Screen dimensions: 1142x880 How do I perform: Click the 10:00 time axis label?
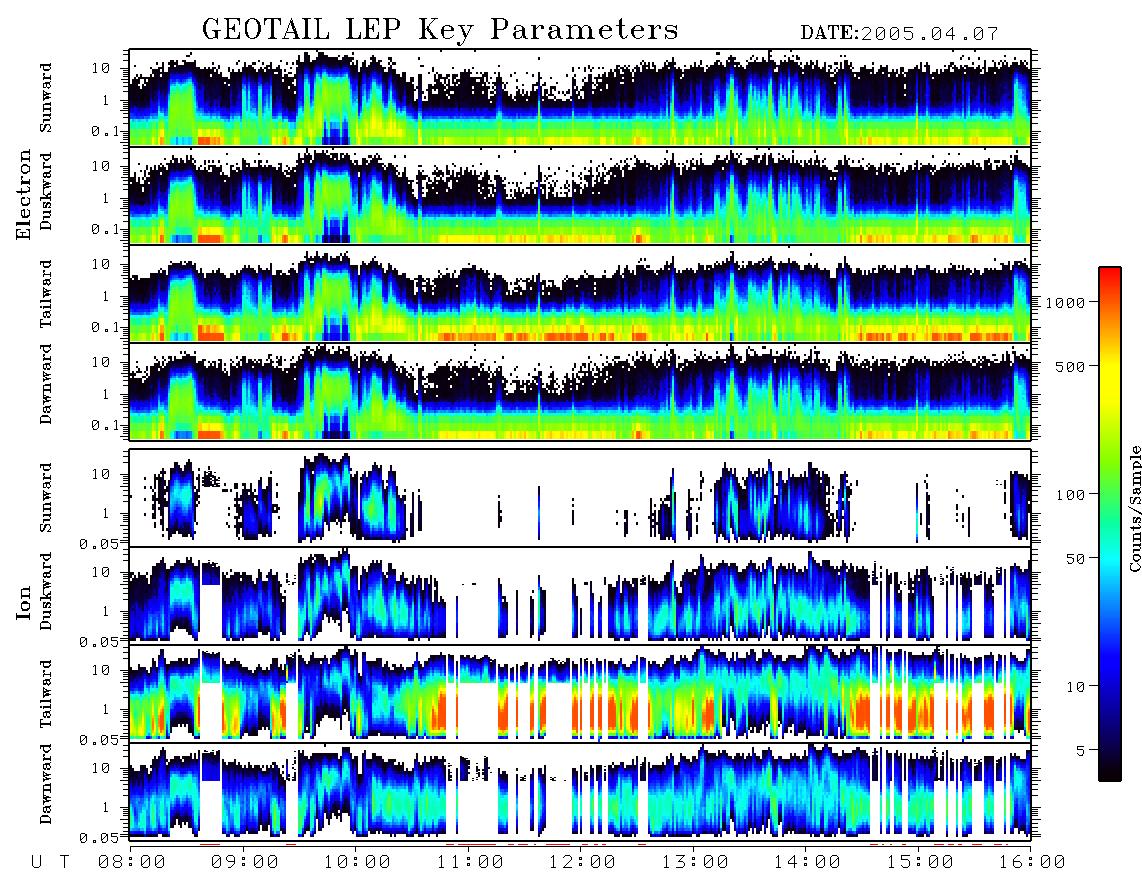pyautogui.click(x=358, y=863)
